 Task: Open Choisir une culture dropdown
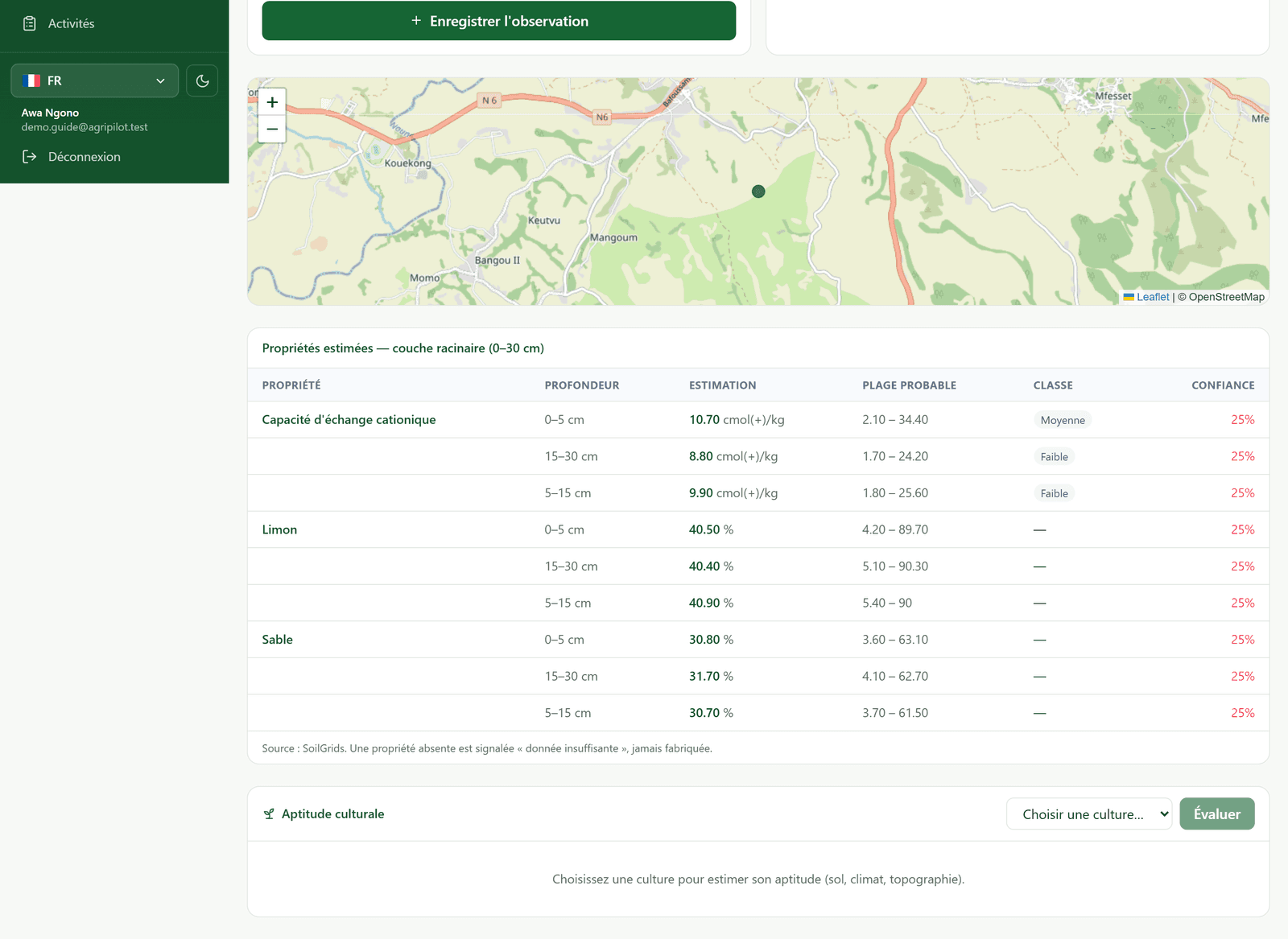(1088, 814)
